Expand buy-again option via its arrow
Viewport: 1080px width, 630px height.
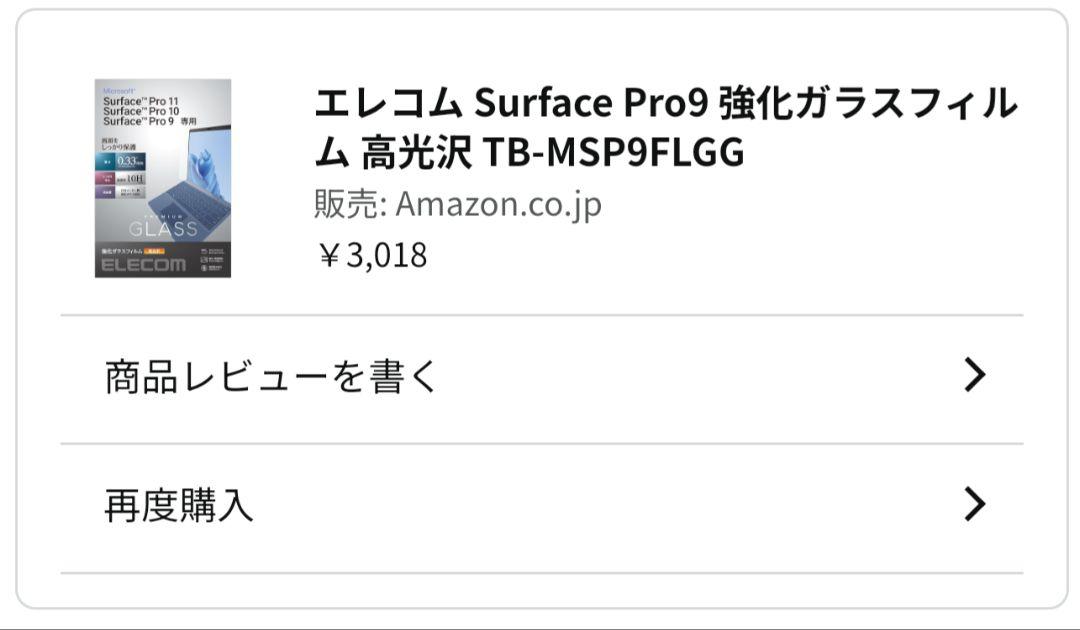974,504
